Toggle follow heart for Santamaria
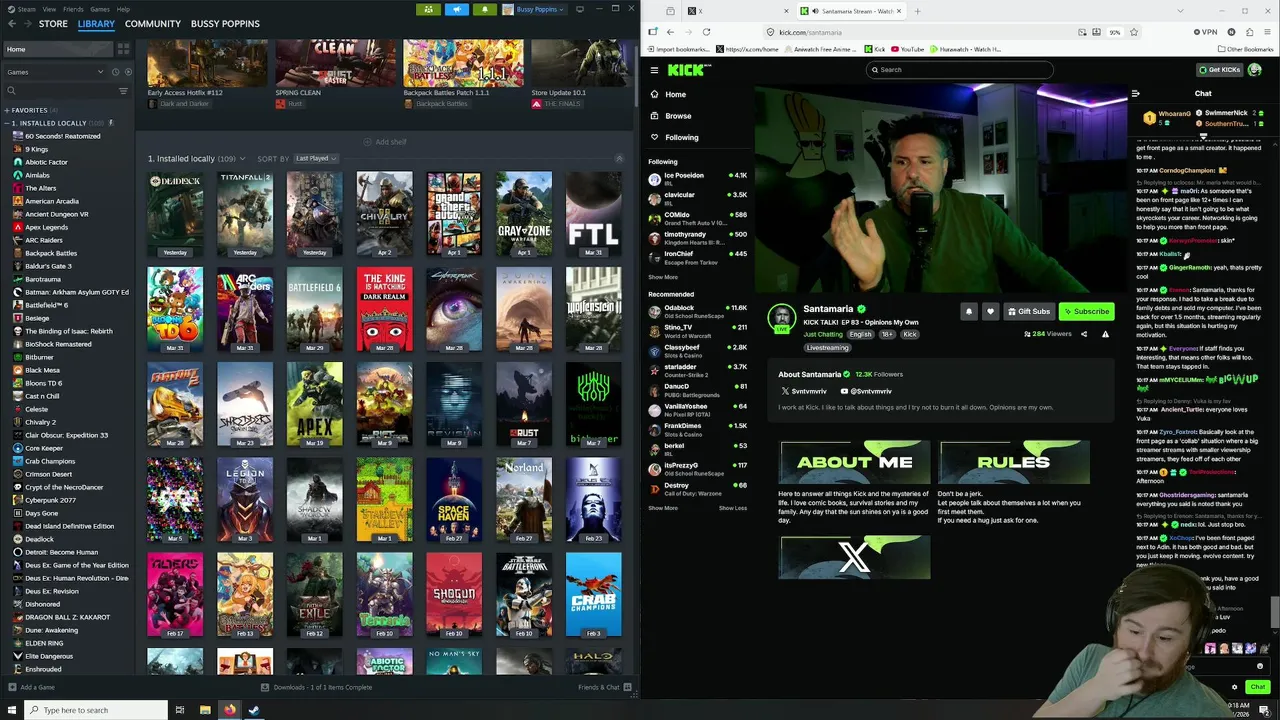The height and width of the screenshot is (720, 1280). click(990, 311)
